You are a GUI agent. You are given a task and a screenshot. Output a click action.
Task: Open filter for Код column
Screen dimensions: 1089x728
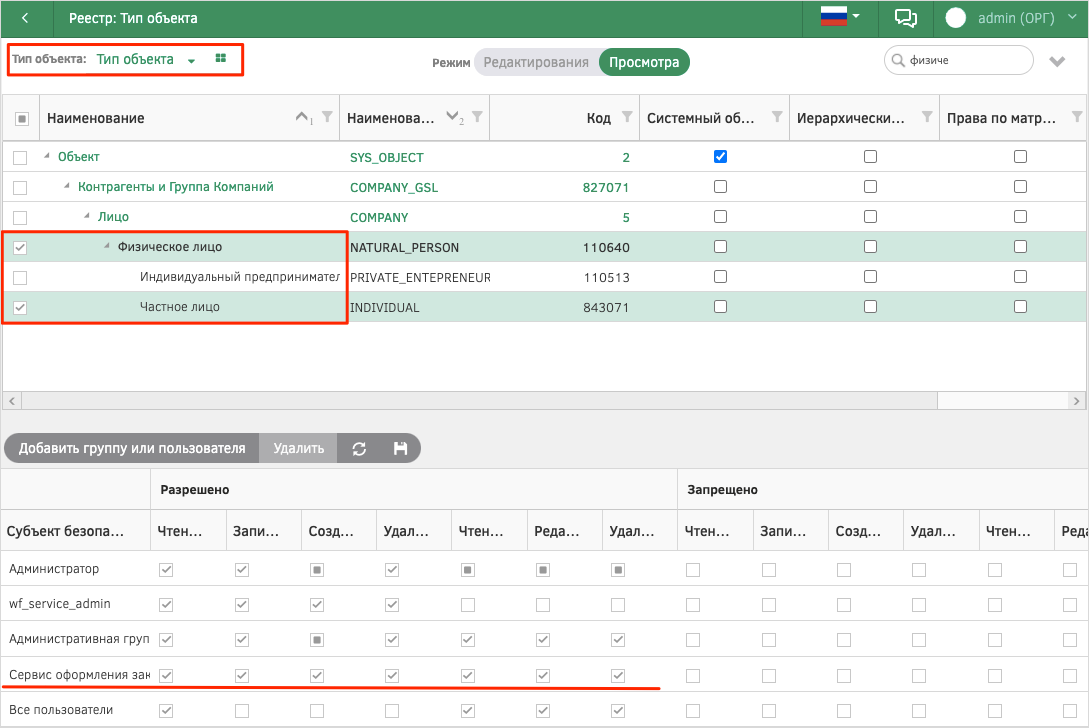(627, 117)
